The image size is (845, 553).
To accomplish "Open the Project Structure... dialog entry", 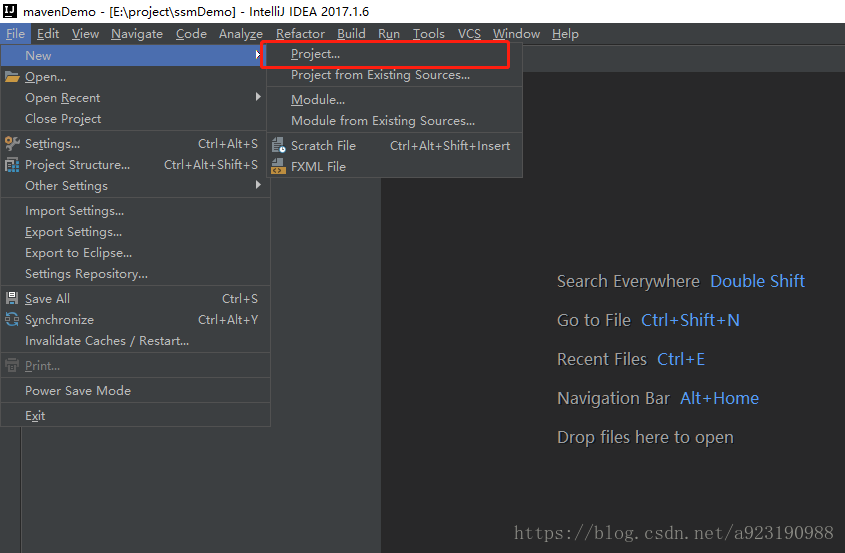I will [x=135, y=165].
